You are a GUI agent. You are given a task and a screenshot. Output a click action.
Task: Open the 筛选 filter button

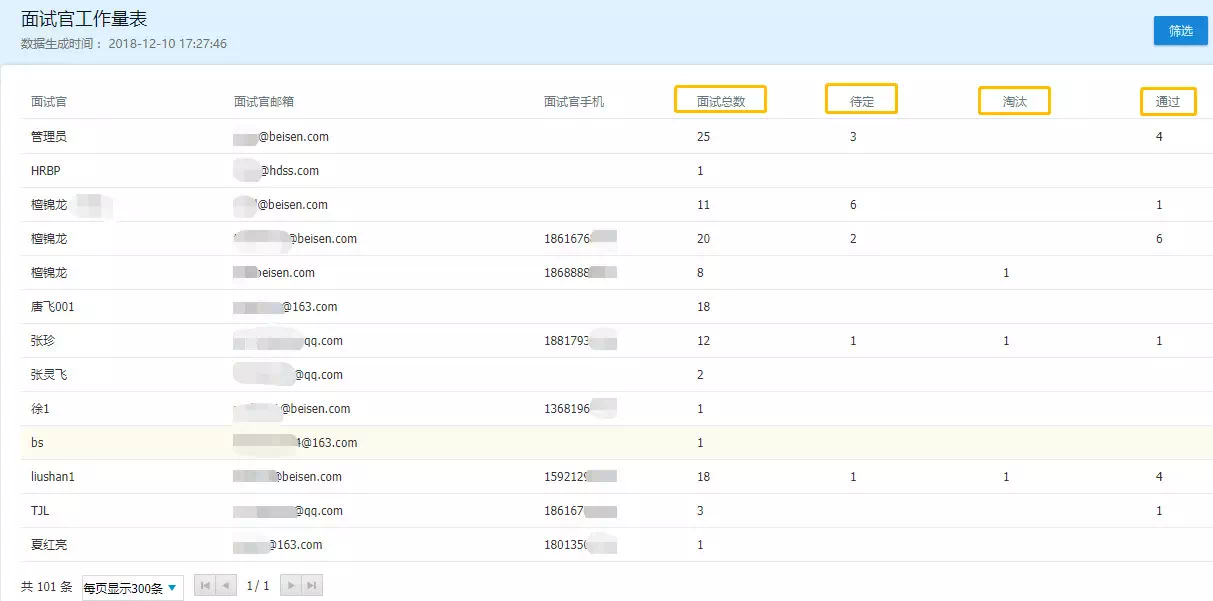pos(1180,31)
